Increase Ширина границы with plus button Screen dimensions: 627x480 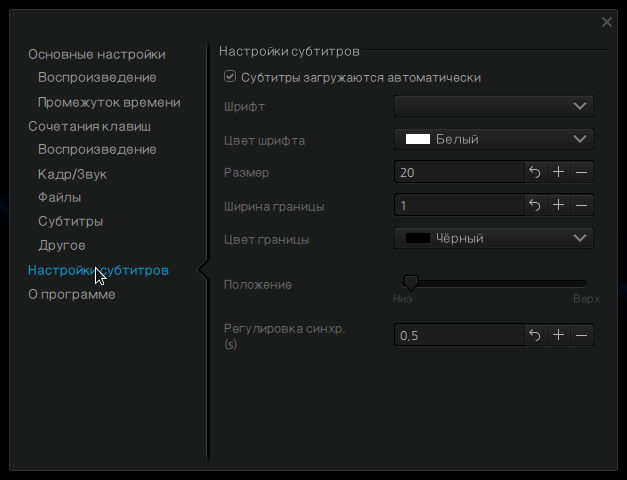click(x=558, y=205)
